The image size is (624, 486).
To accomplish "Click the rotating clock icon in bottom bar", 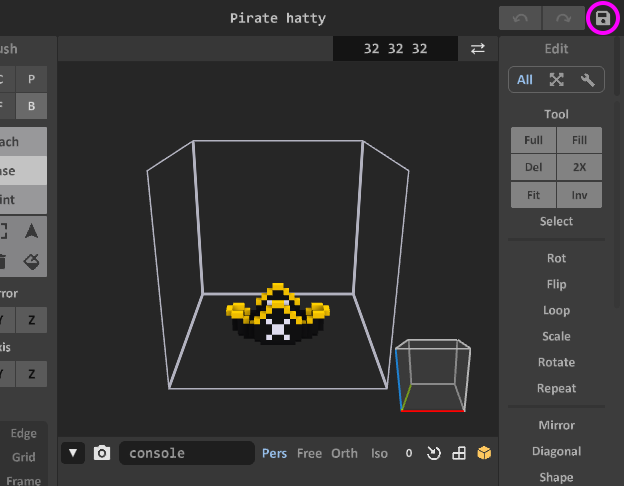I will (x=434, y=453).
